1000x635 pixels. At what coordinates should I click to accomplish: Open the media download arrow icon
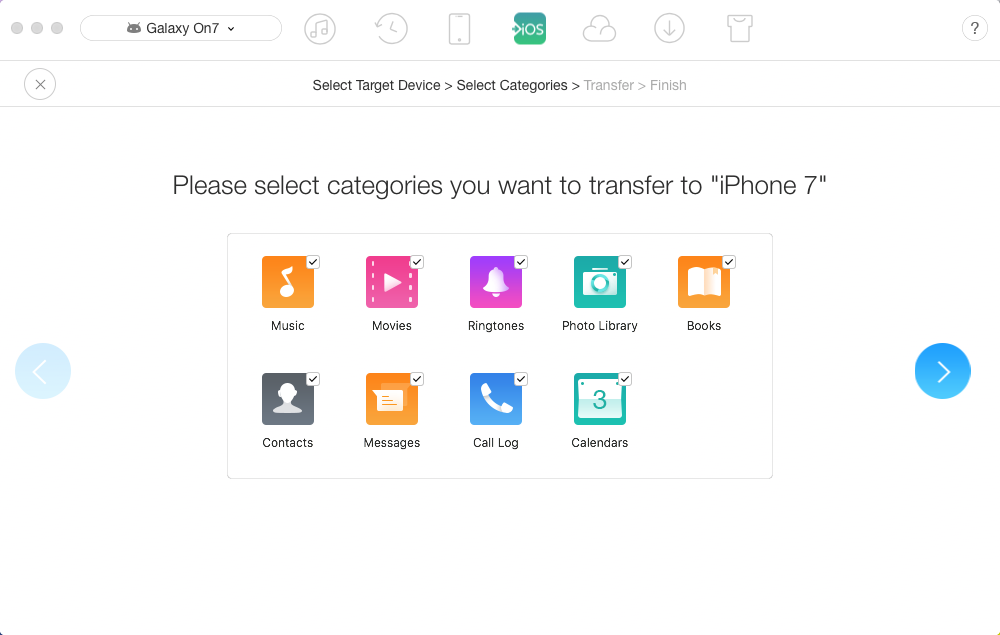669,29
